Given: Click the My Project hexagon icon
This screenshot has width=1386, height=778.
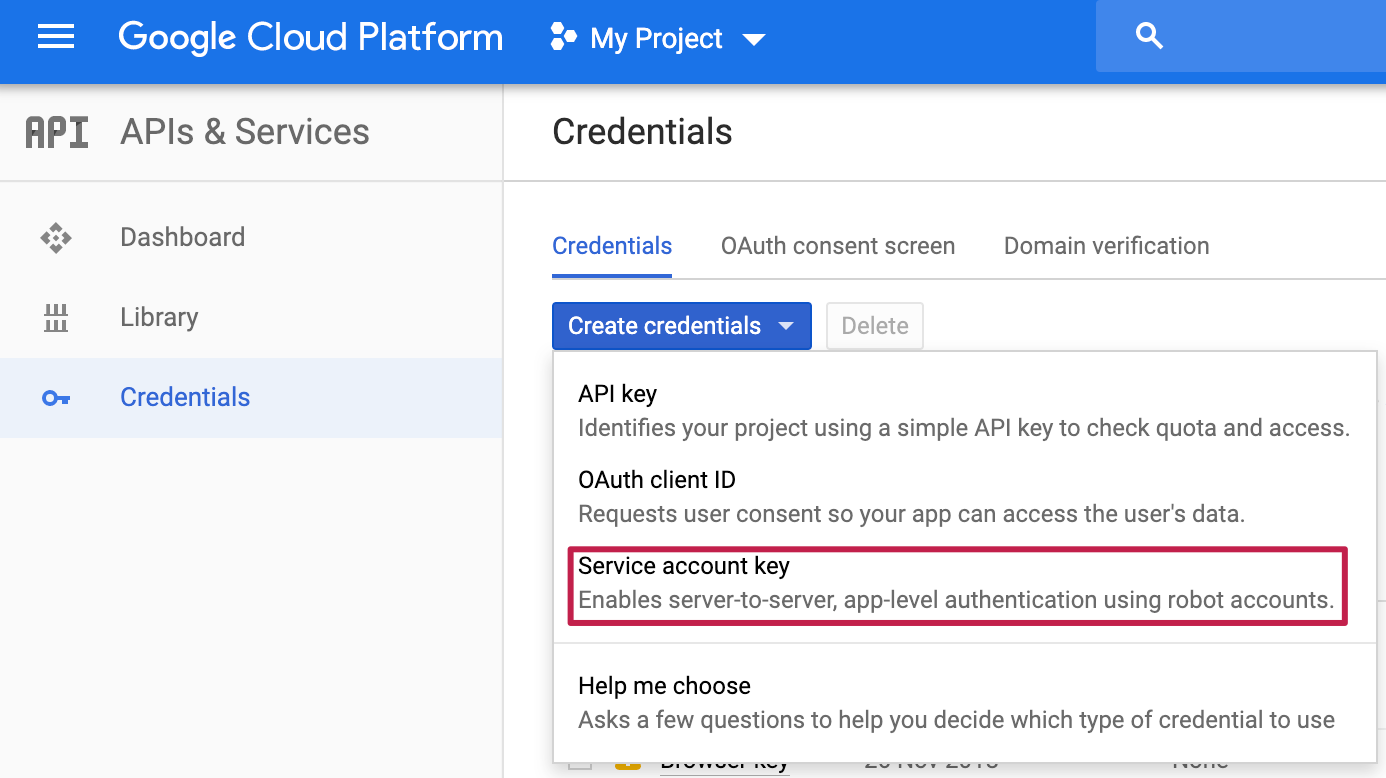Looking at the screenshot, I should (563, 38).
